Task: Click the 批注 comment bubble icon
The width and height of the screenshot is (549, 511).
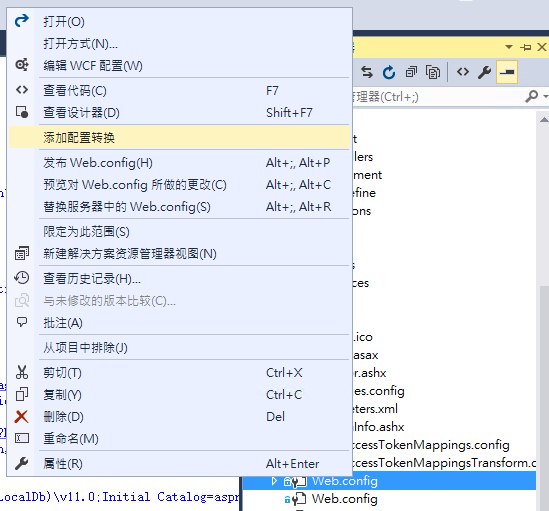Action: 22,322
